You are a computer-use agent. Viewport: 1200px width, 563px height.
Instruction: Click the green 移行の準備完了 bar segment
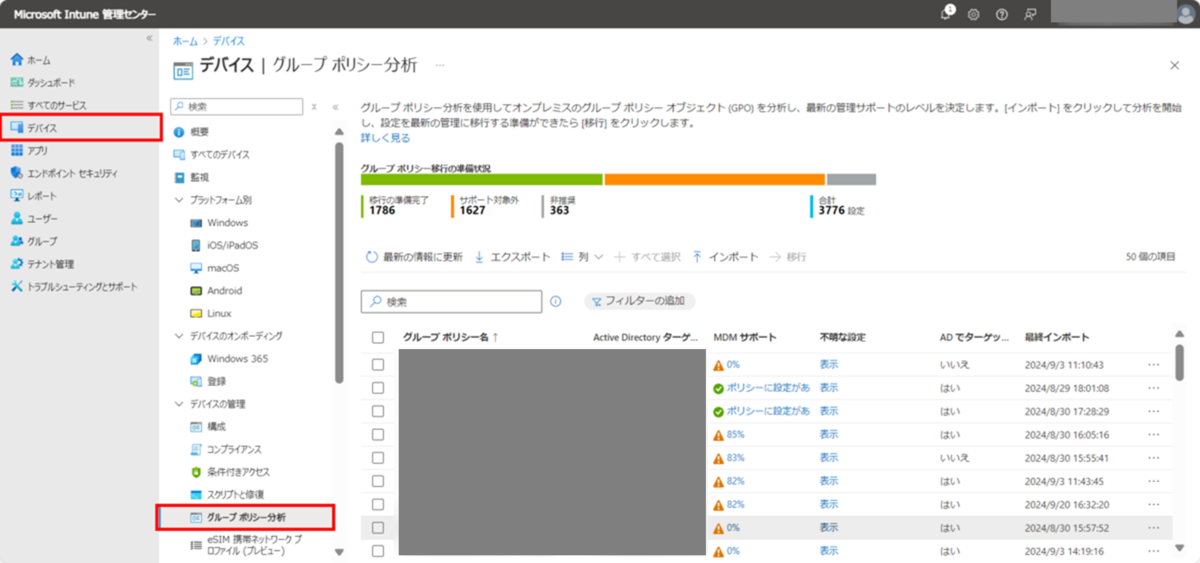[x=482, y=180]
